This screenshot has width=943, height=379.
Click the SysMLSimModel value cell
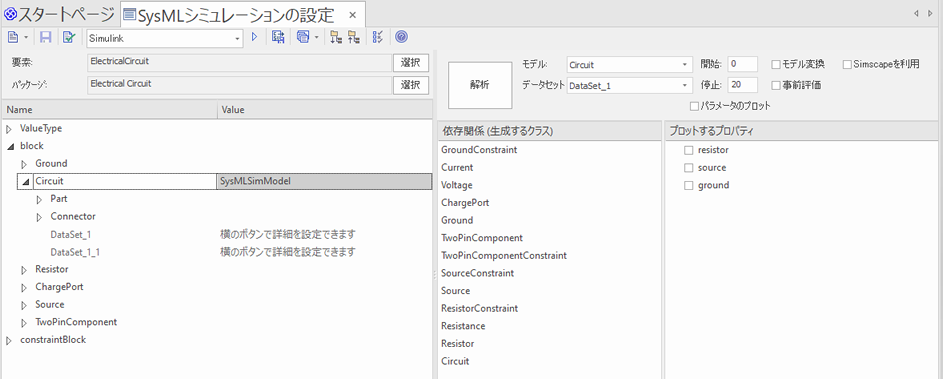click(x=324, y=181)
